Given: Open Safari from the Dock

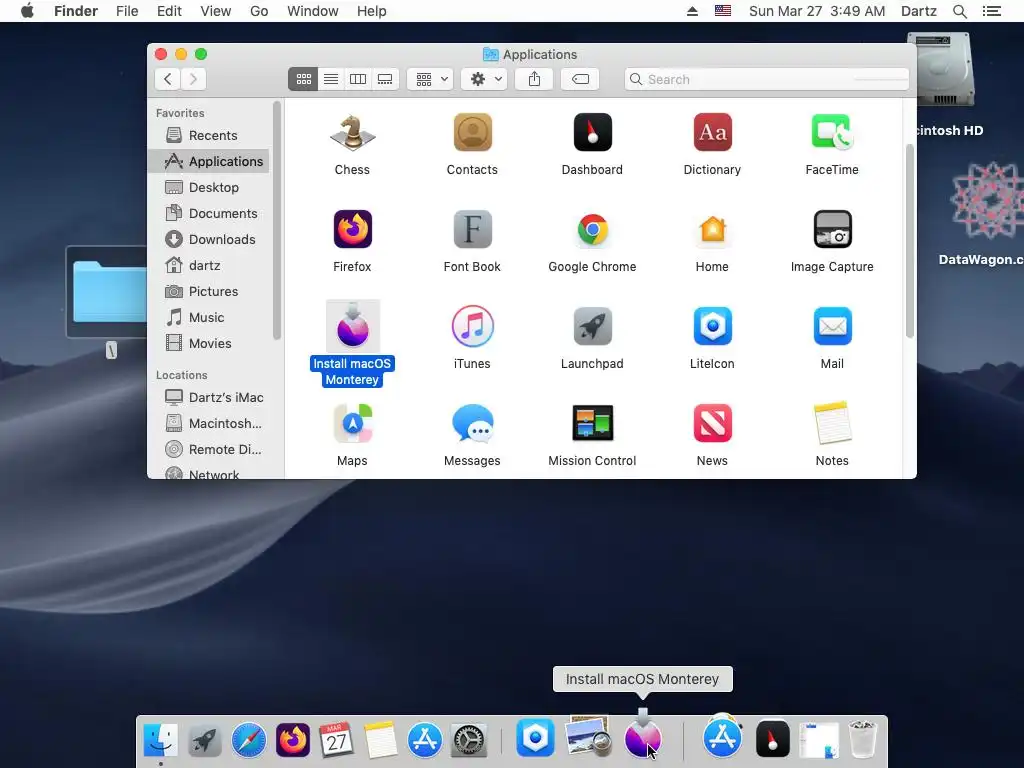Looking at the screenshot, I should click(249, 740).
